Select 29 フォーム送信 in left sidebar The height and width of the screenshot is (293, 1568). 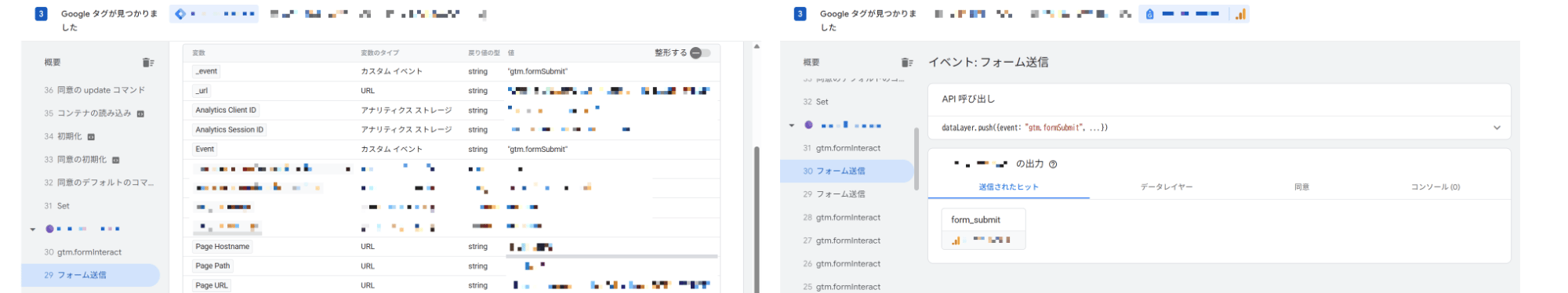pyautogui.click(x=90, y=275)
